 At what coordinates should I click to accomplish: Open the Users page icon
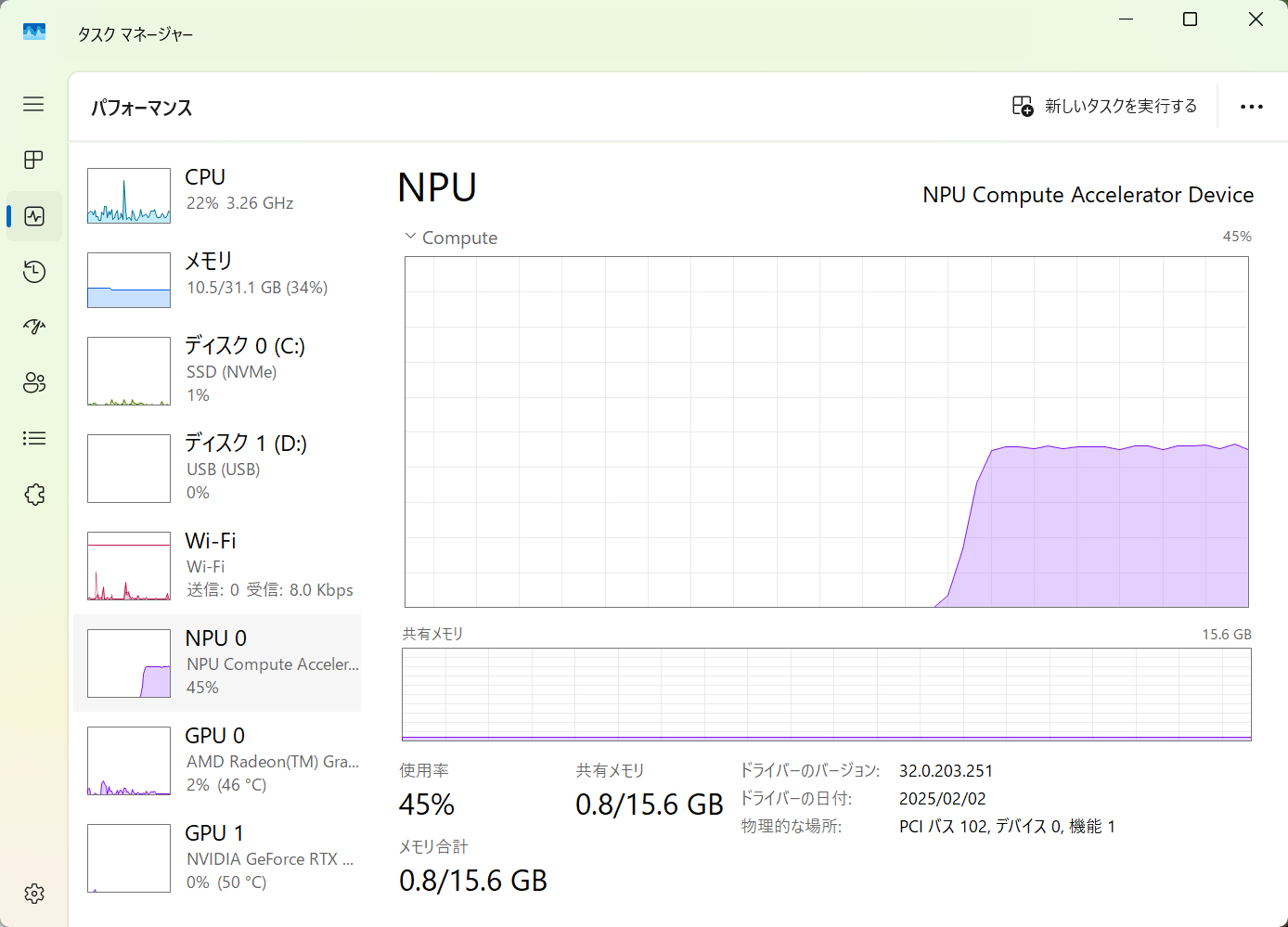point(33,382)
